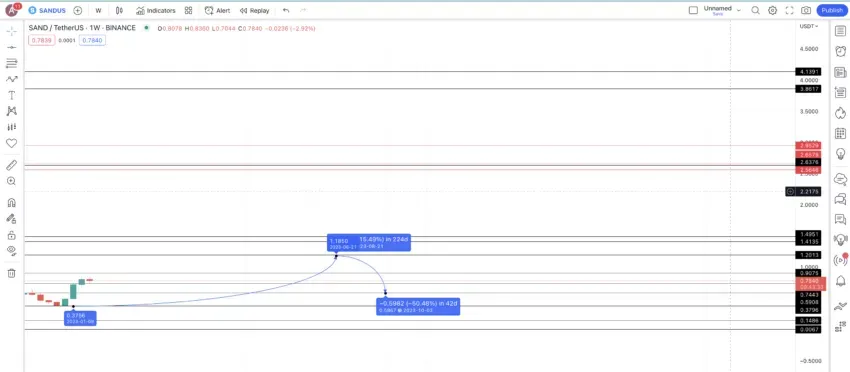Create an Alert from toolbar
This screenshot has height=372, width=850.
tap(217, 10)
